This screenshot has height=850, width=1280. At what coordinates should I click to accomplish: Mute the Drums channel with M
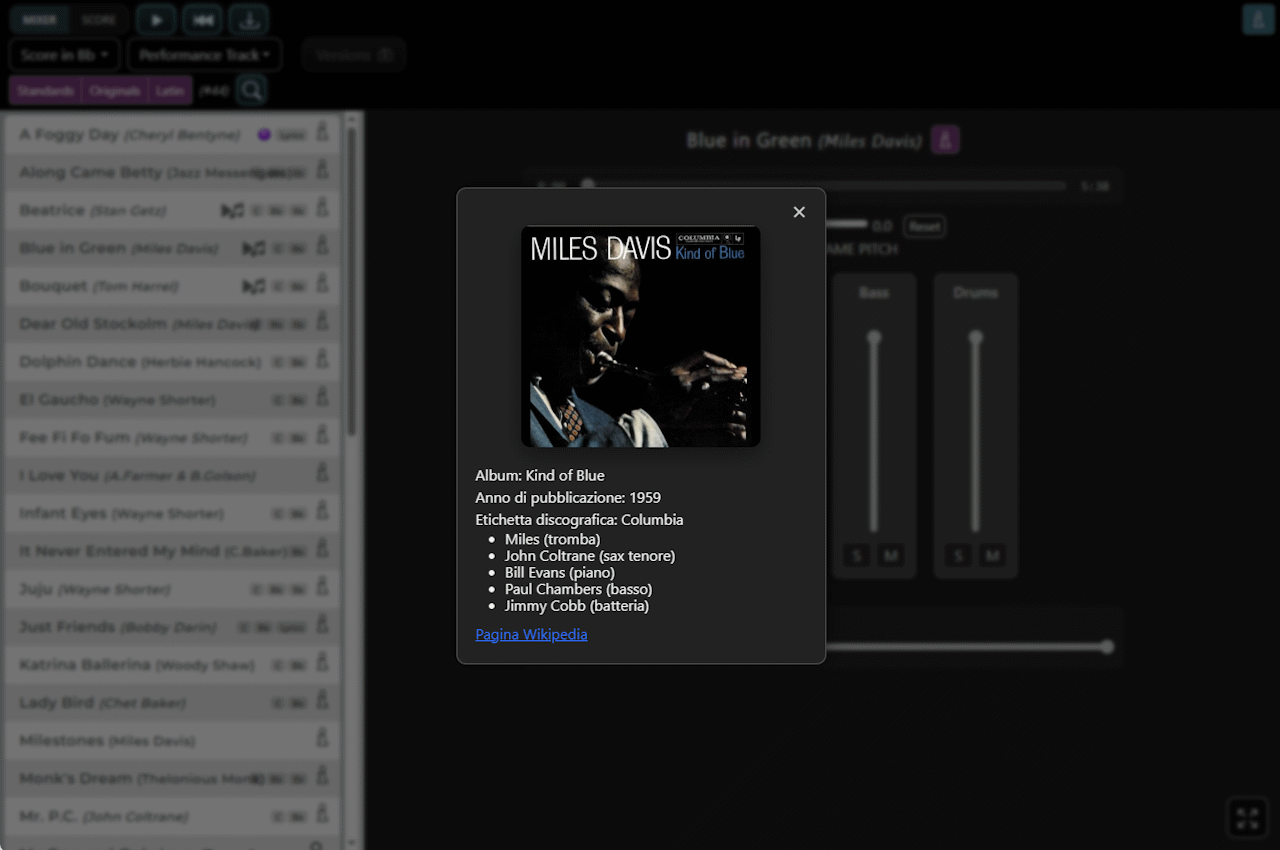click(992, 555)
